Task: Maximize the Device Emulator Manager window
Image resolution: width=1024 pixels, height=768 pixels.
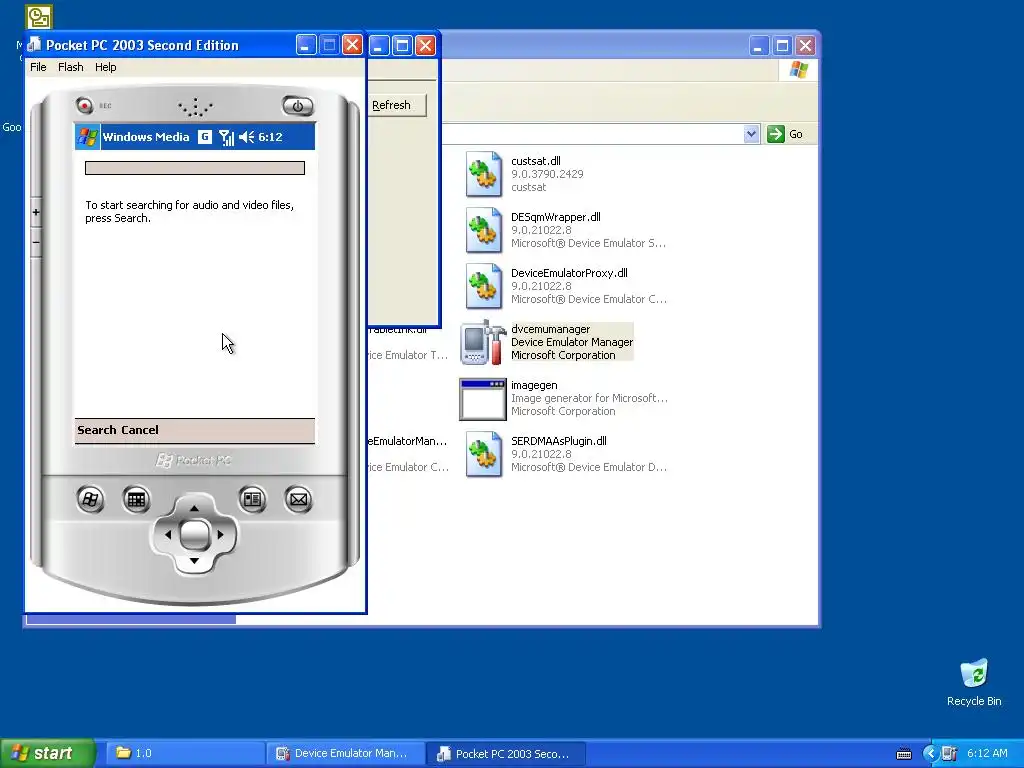Action: click(x=402, y=45)
